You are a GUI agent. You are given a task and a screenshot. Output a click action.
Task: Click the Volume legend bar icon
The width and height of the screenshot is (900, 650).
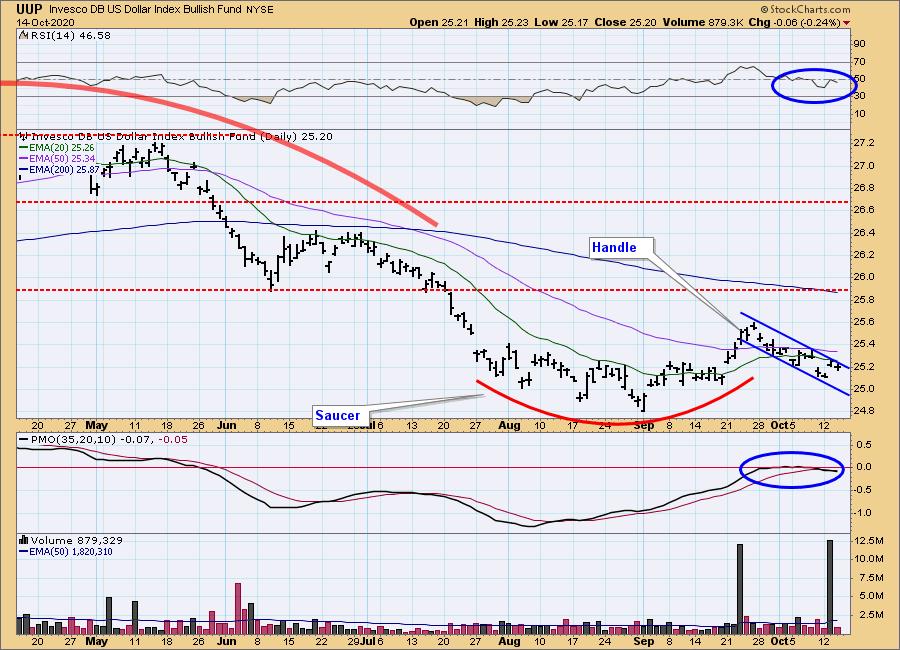click(x=24, y=540)
